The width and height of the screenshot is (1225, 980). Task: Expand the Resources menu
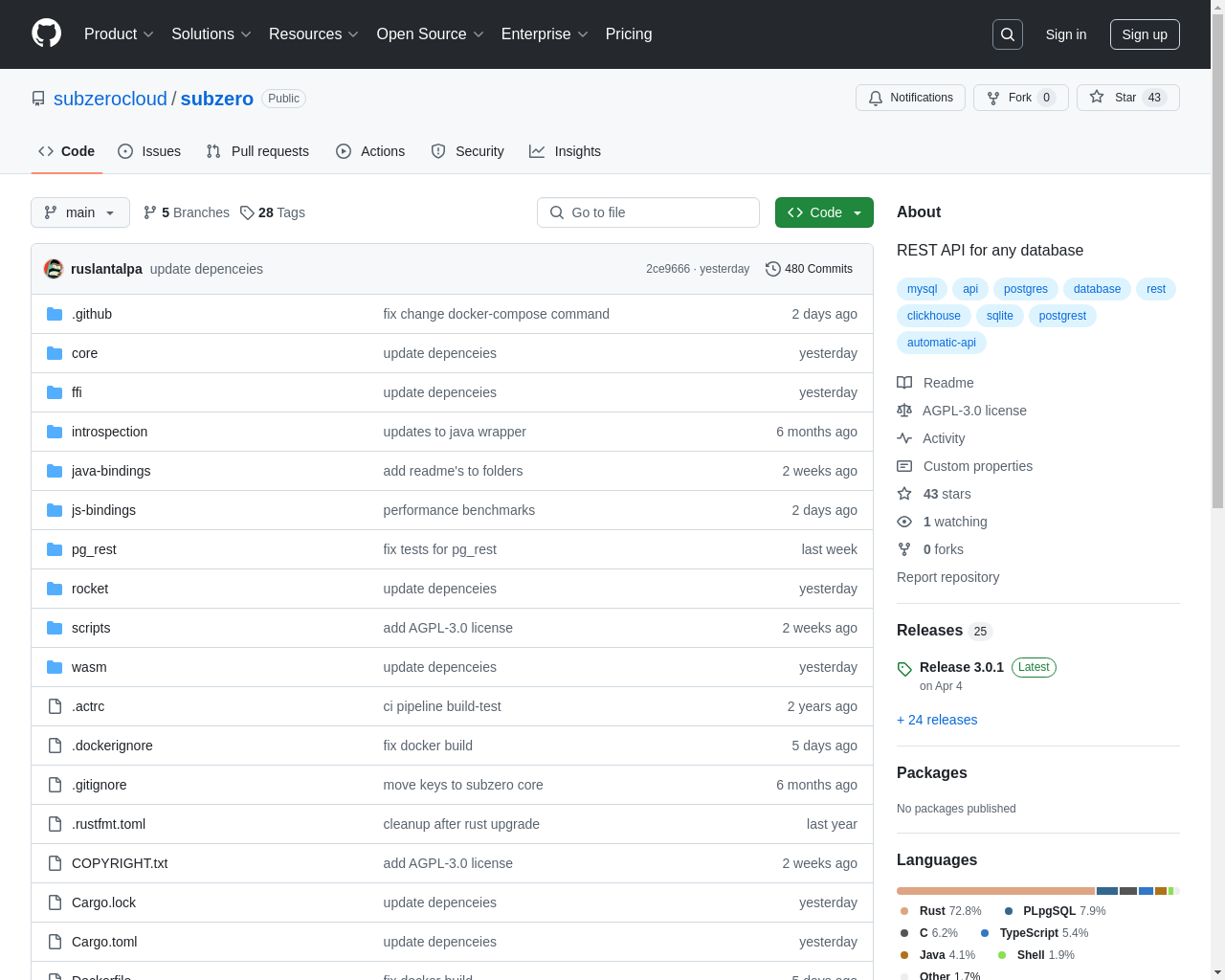pyautogui.click(x=313, y=34)
